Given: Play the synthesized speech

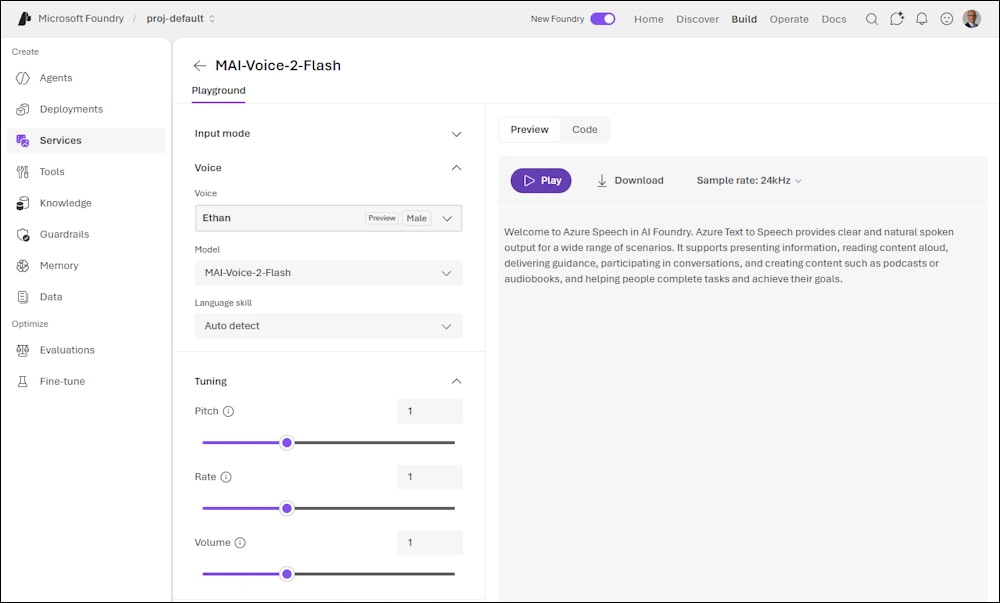Looking at the screenshot, I should [x=541, y=180].
